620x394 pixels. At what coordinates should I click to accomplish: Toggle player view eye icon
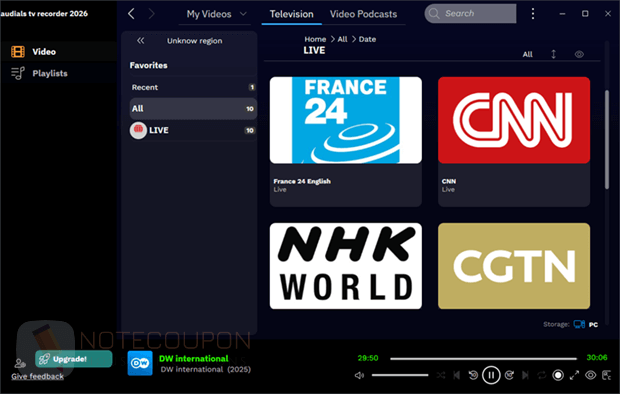point(590,375)
